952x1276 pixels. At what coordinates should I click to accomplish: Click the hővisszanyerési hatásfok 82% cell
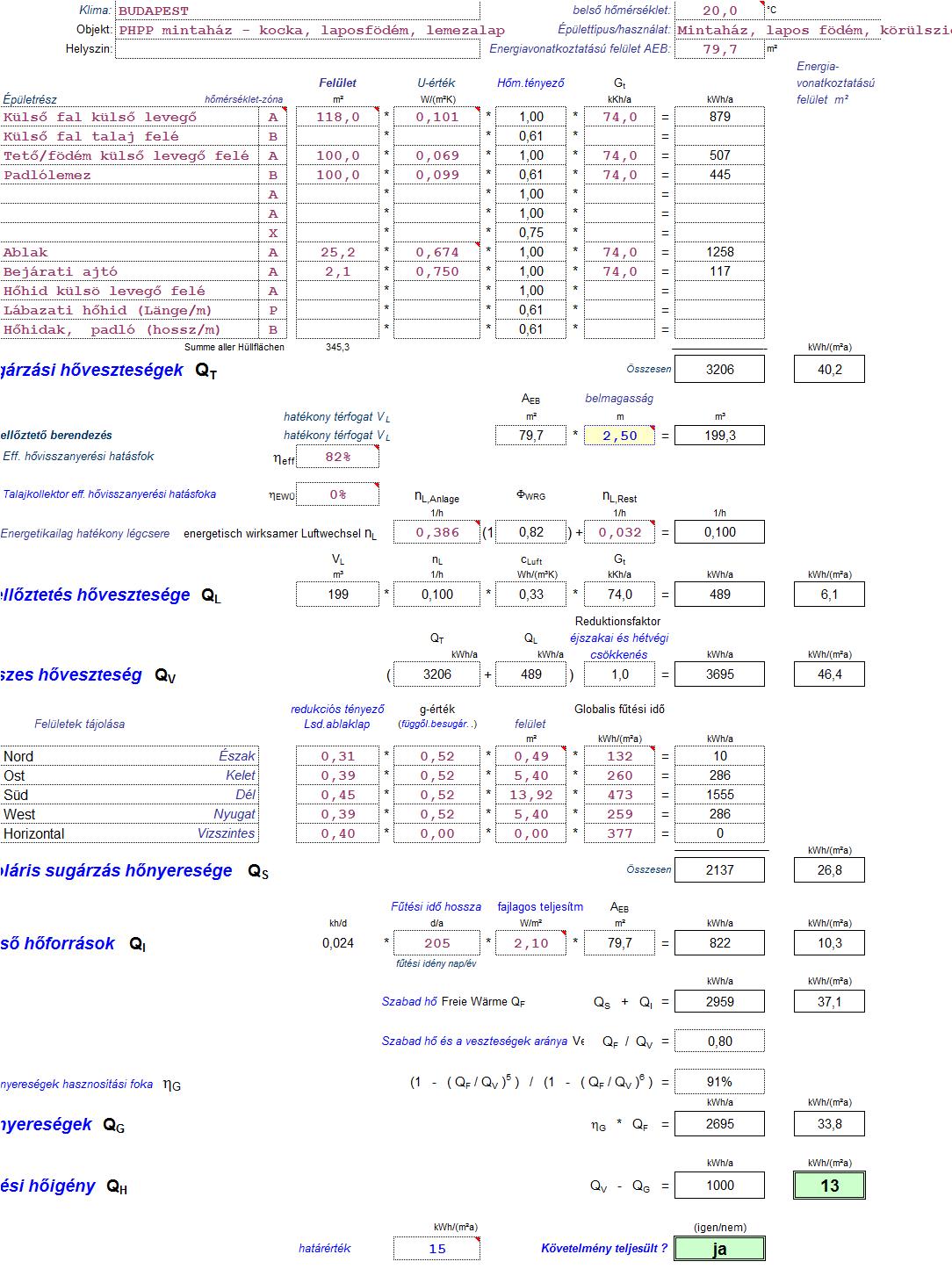(x=337, y=457)
